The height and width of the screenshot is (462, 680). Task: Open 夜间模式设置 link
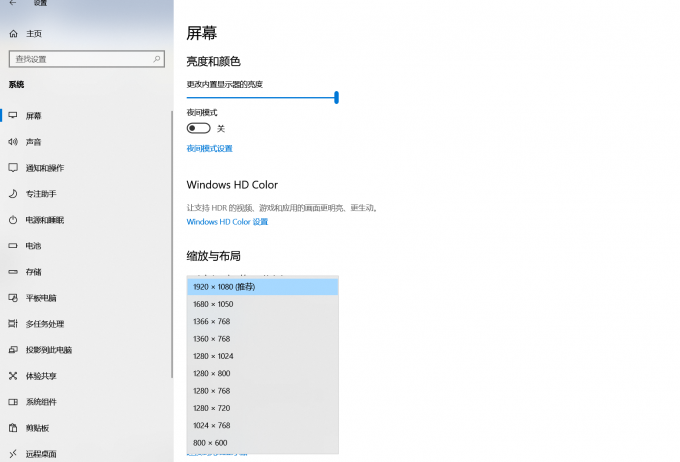tap(209, 148)
